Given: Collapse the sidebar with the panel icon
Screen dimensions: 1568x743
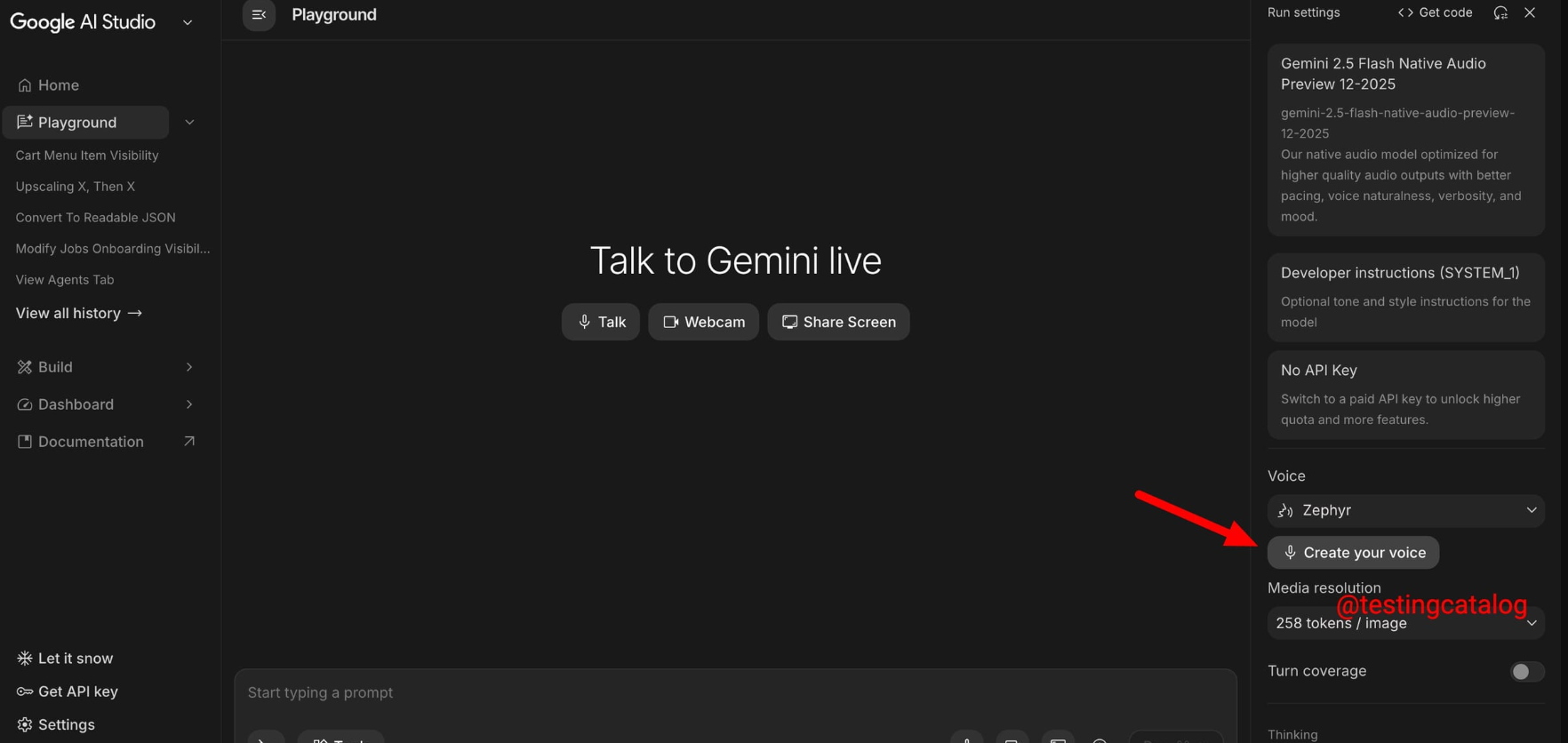Looking at the screenshot, I should pyautogui.click(x=259, y=14).
